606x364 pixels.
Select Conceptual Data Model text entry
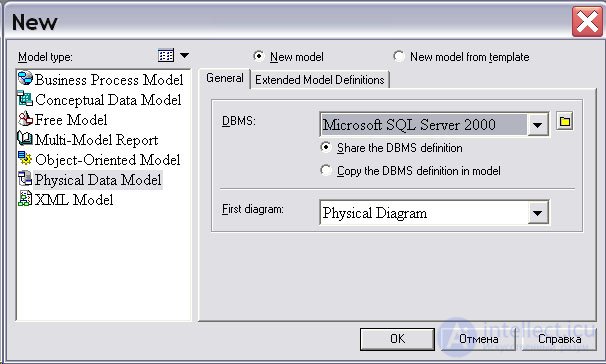[x=108, y=100]
